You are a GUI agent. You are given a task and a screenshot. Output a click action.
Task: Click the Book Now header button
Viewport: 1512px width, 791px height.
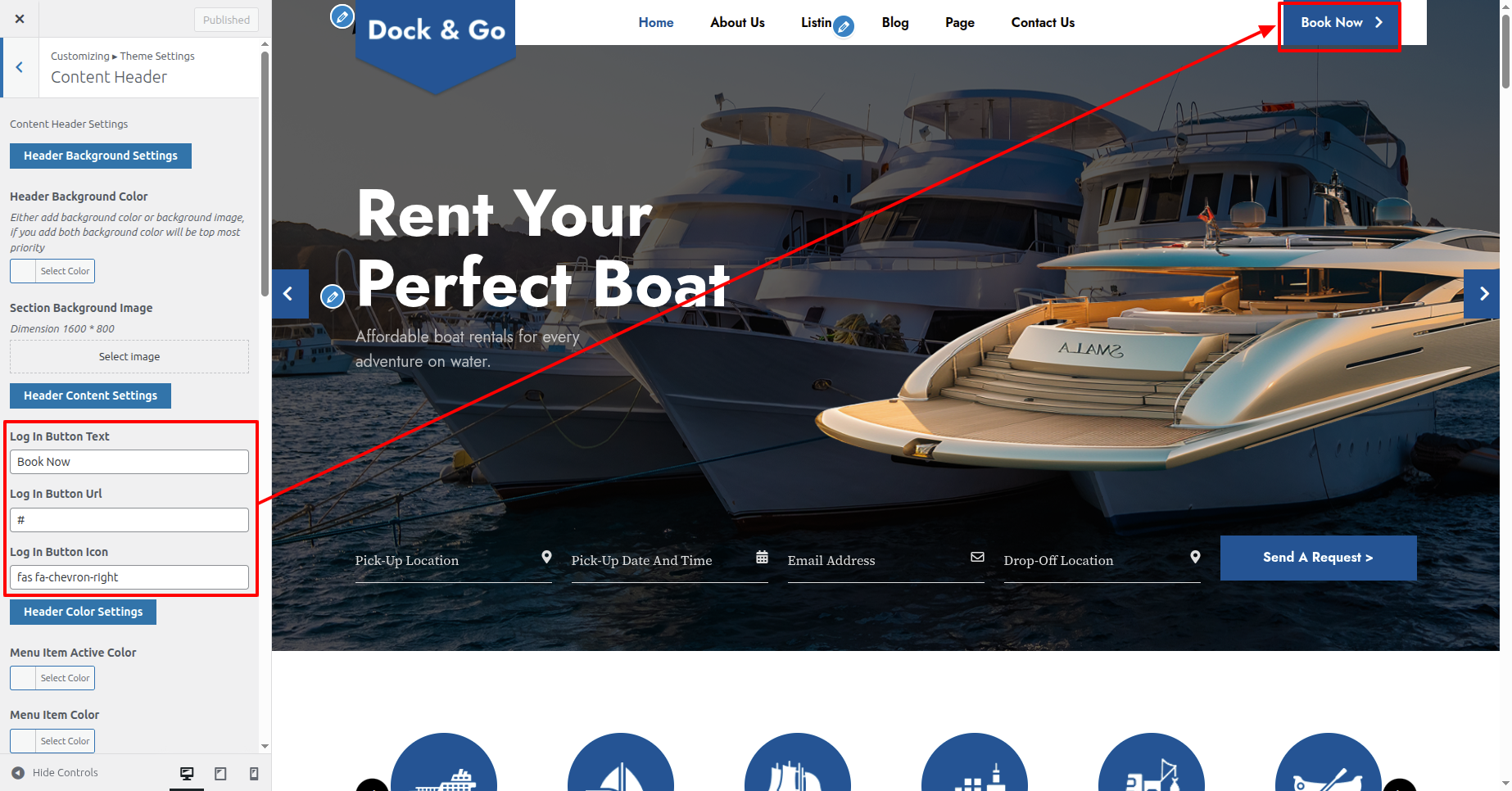pos(1341,23)
